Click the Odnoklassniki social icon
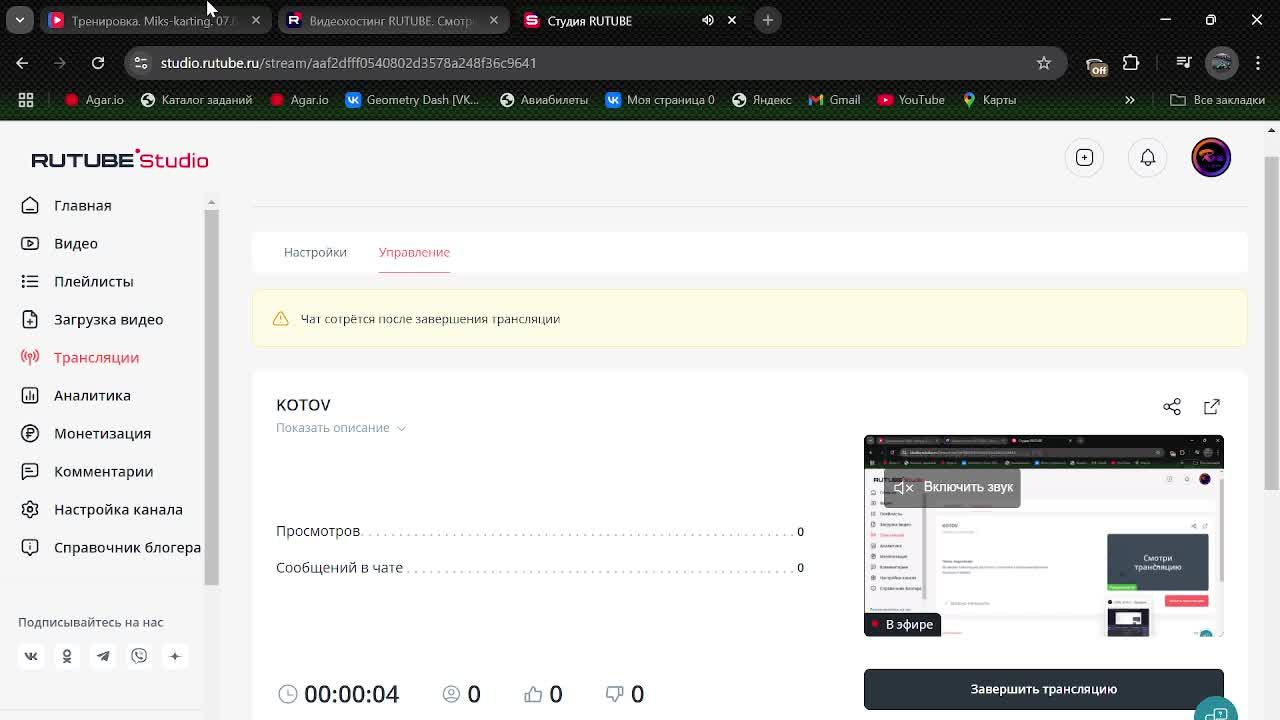This screenshot has height=720, width=1280. pos(67,656)
